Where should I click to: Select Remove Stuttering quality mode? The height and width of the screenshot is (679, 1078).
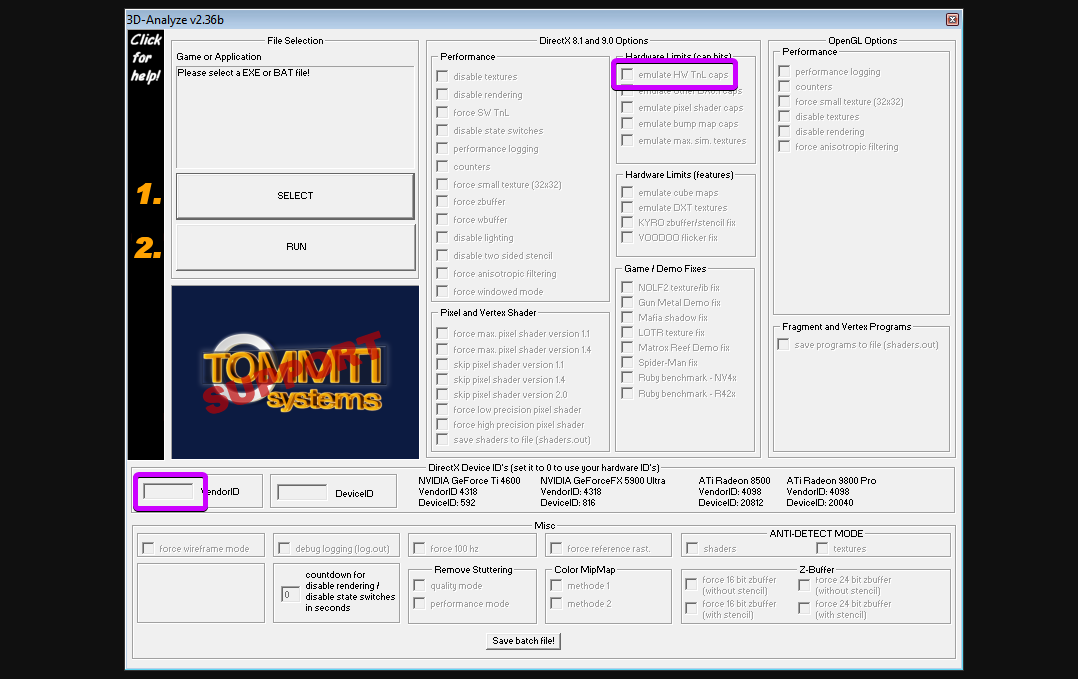pos(419,586)
